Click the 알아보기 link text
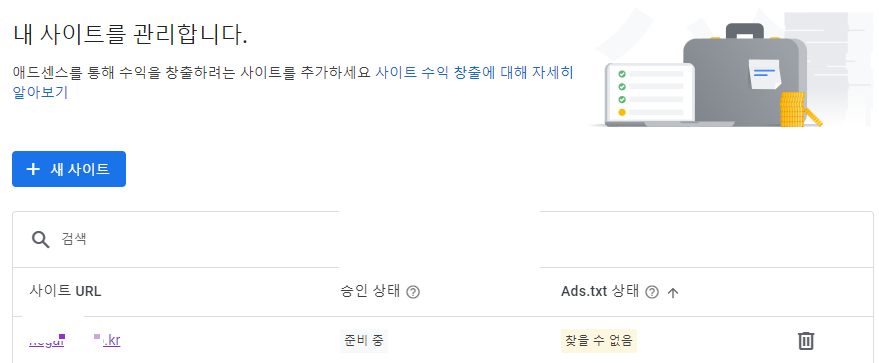The width and height of the screenshot is (879, 363). (x=40, y=92)
